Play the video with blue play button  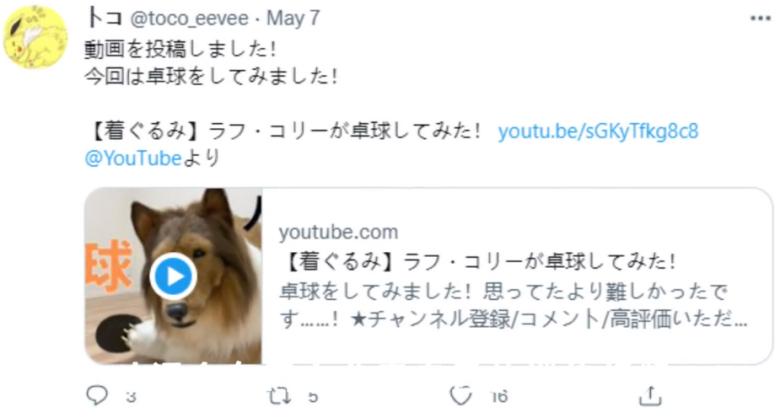173,276
